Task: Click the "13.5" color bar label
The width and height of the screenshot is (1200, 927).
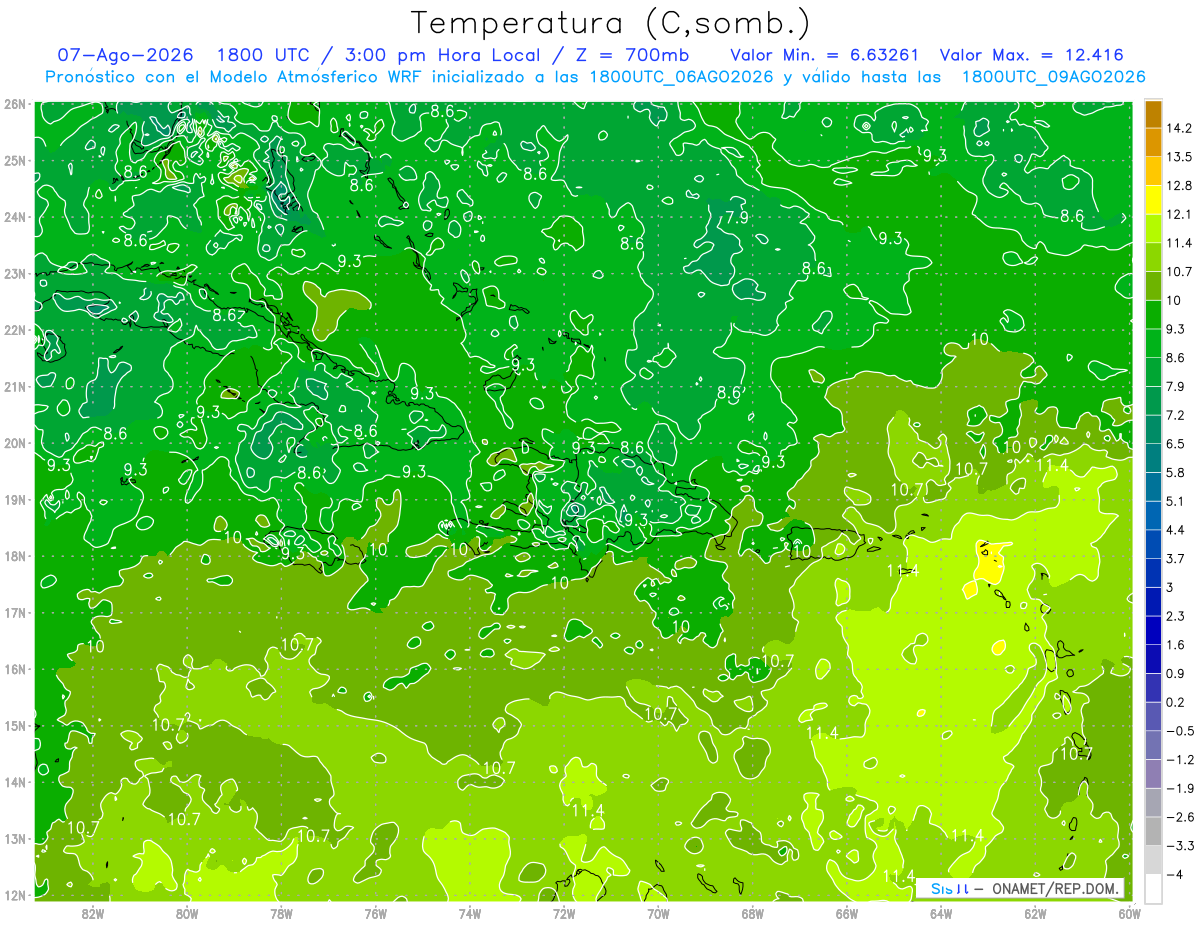Action: pos(1178,157)
